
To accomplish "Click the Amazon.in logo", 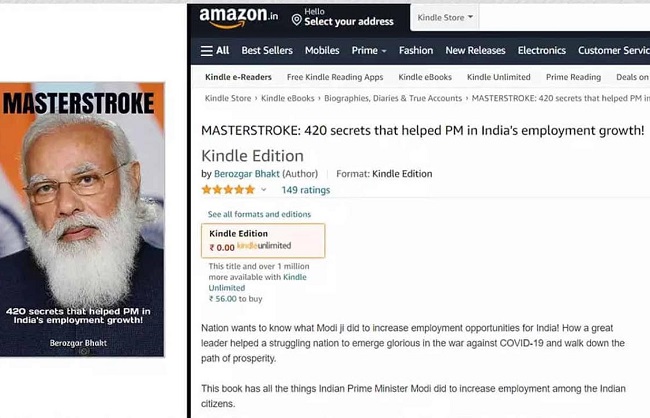I will click(x=239, y=17).
